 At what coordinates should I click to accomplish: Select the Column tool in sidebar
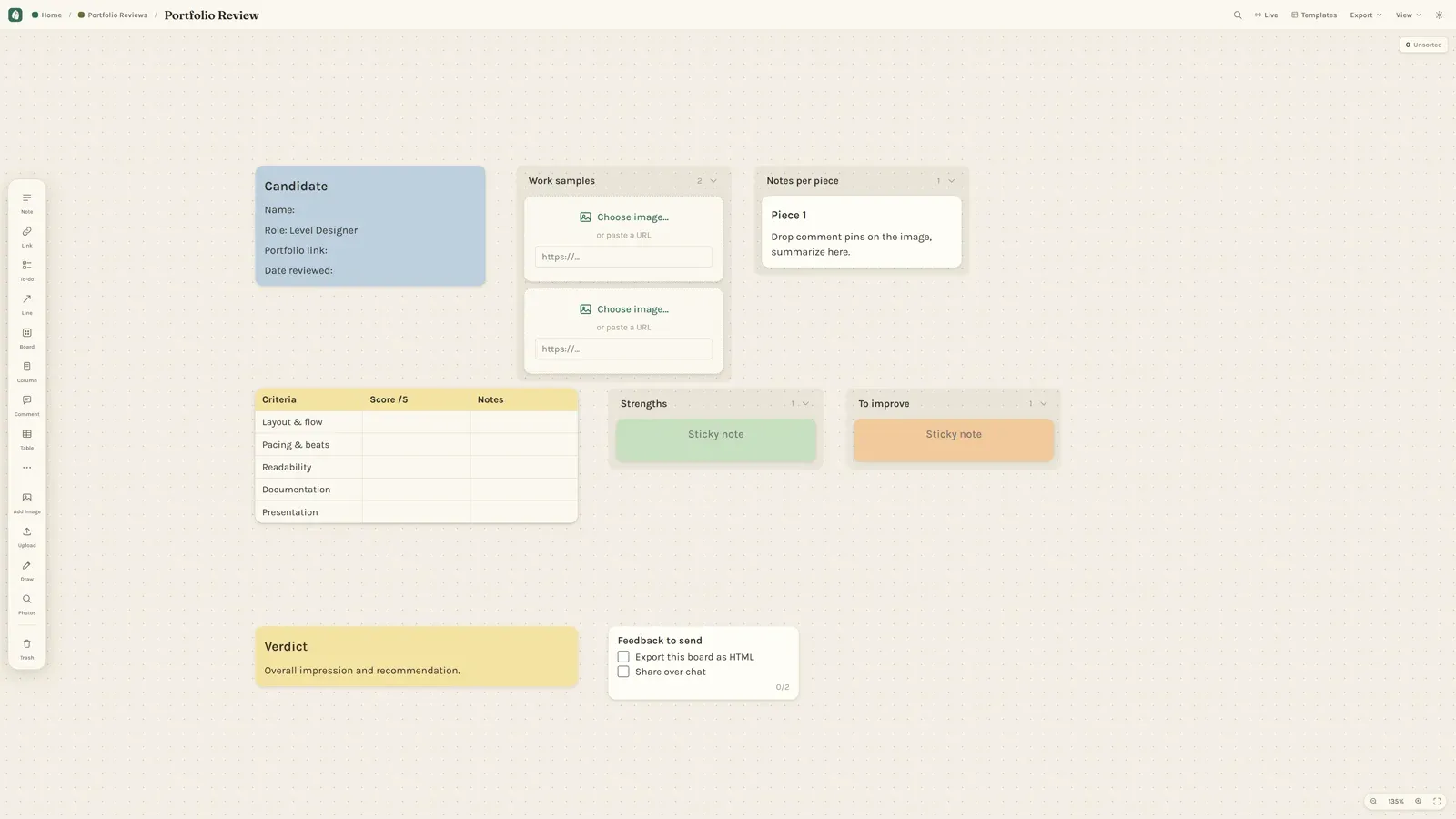click(x=26, y=371)
